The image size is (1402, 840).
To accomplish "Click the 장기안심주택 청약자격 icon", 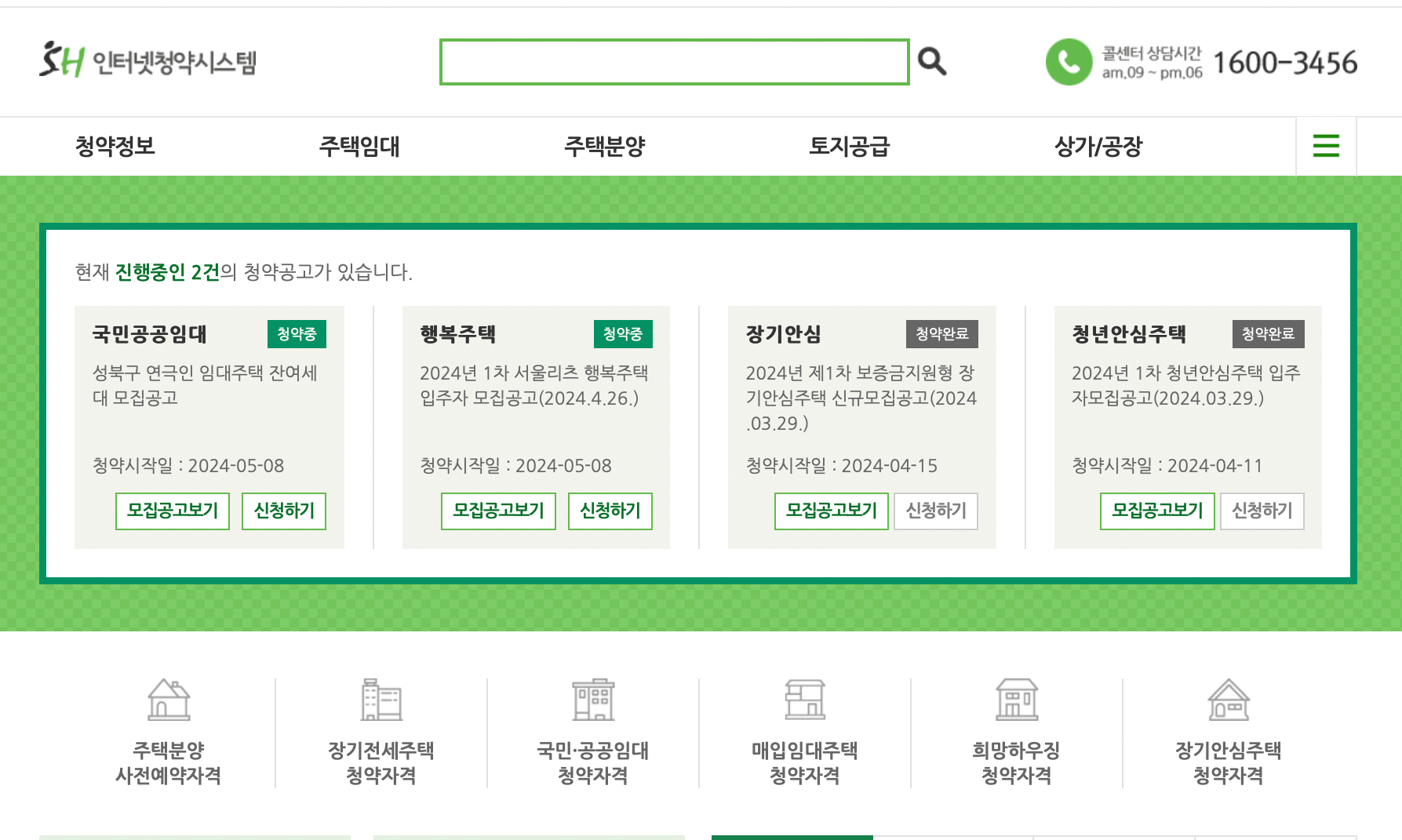I will [1229, 700].
